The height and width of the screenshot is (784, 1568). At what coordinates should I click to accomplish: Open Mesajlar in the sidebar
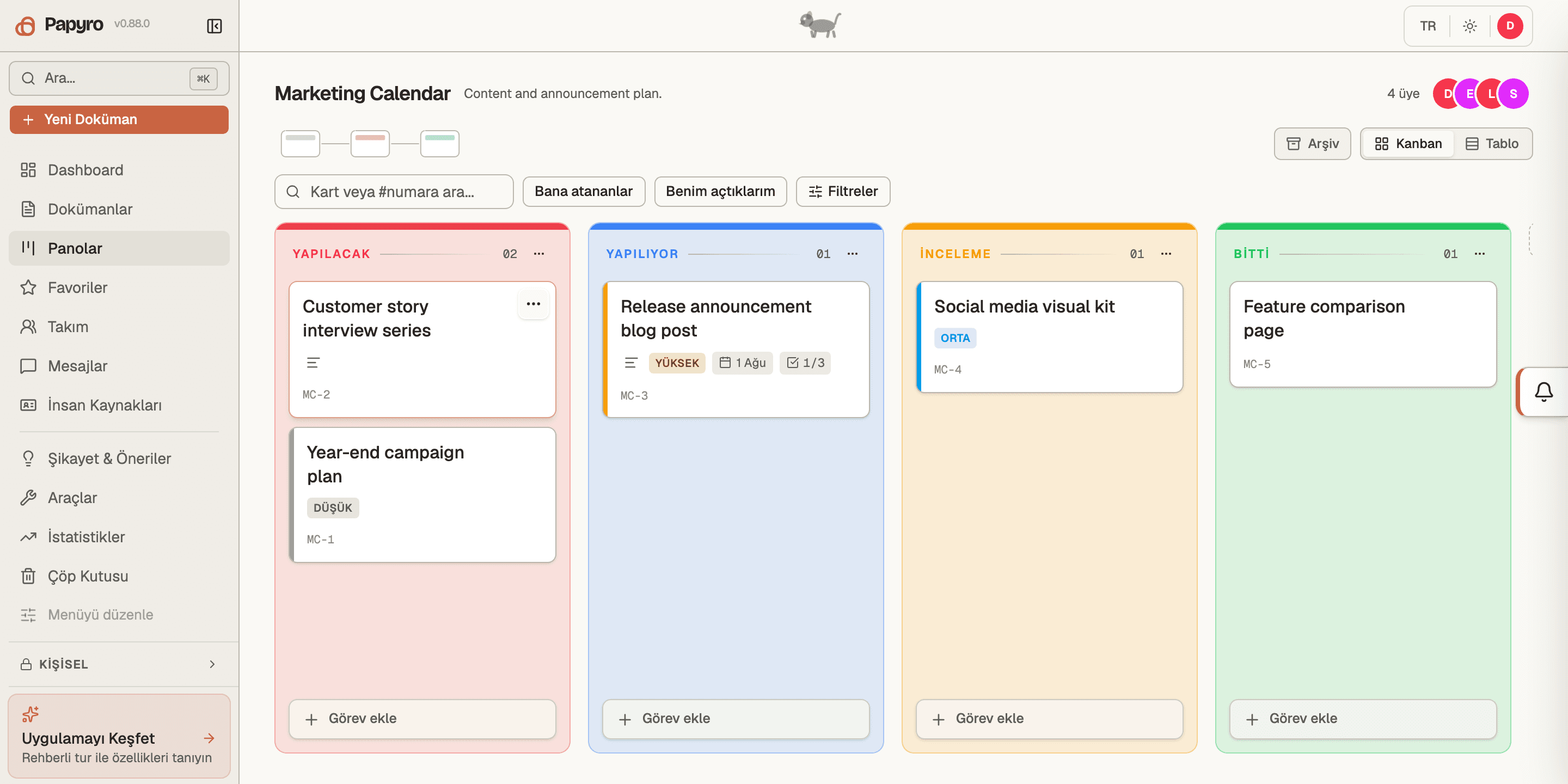119,366
